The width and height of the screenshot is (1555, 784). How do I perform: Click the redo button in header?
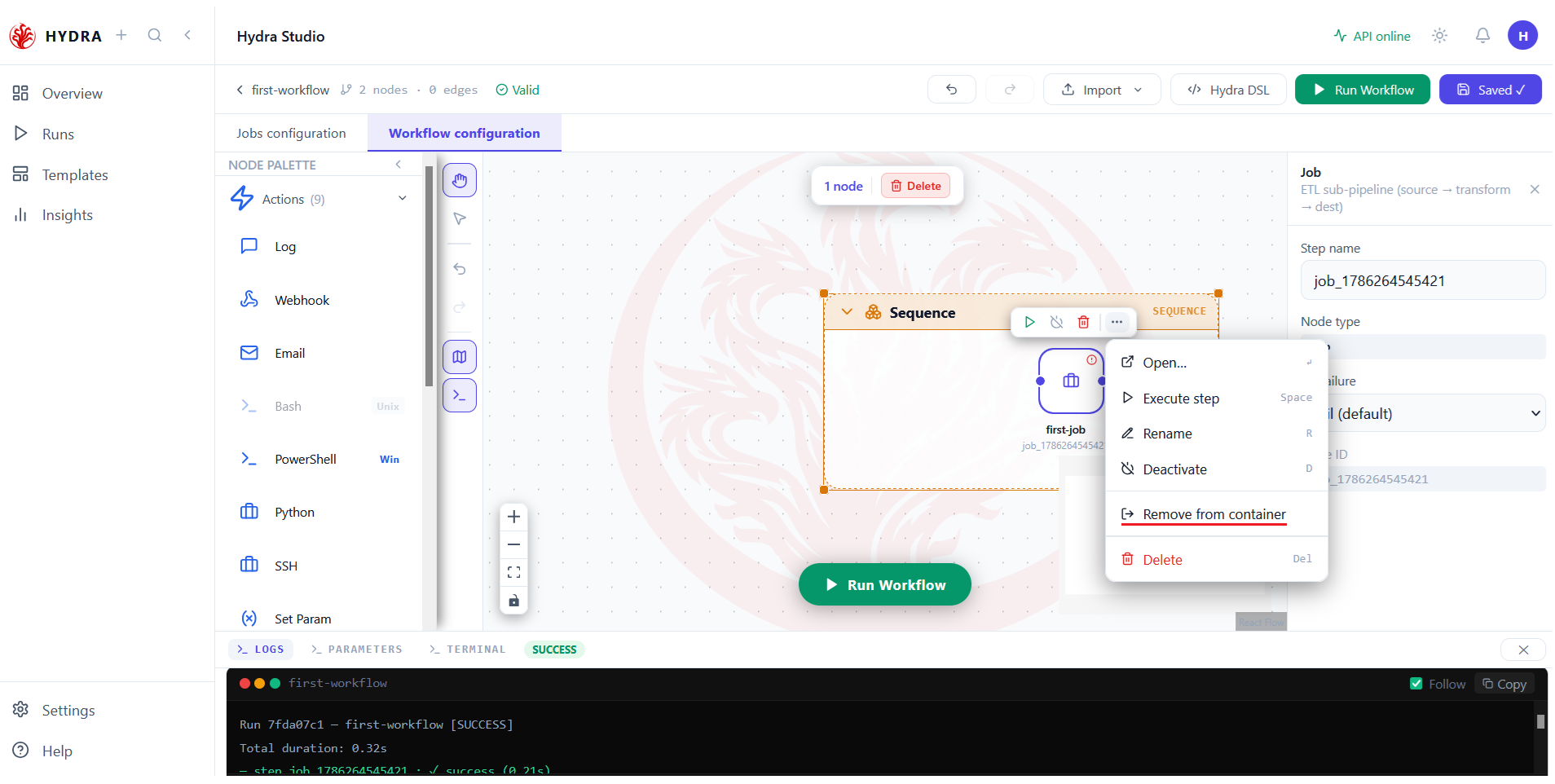[x=1010, y=90]
